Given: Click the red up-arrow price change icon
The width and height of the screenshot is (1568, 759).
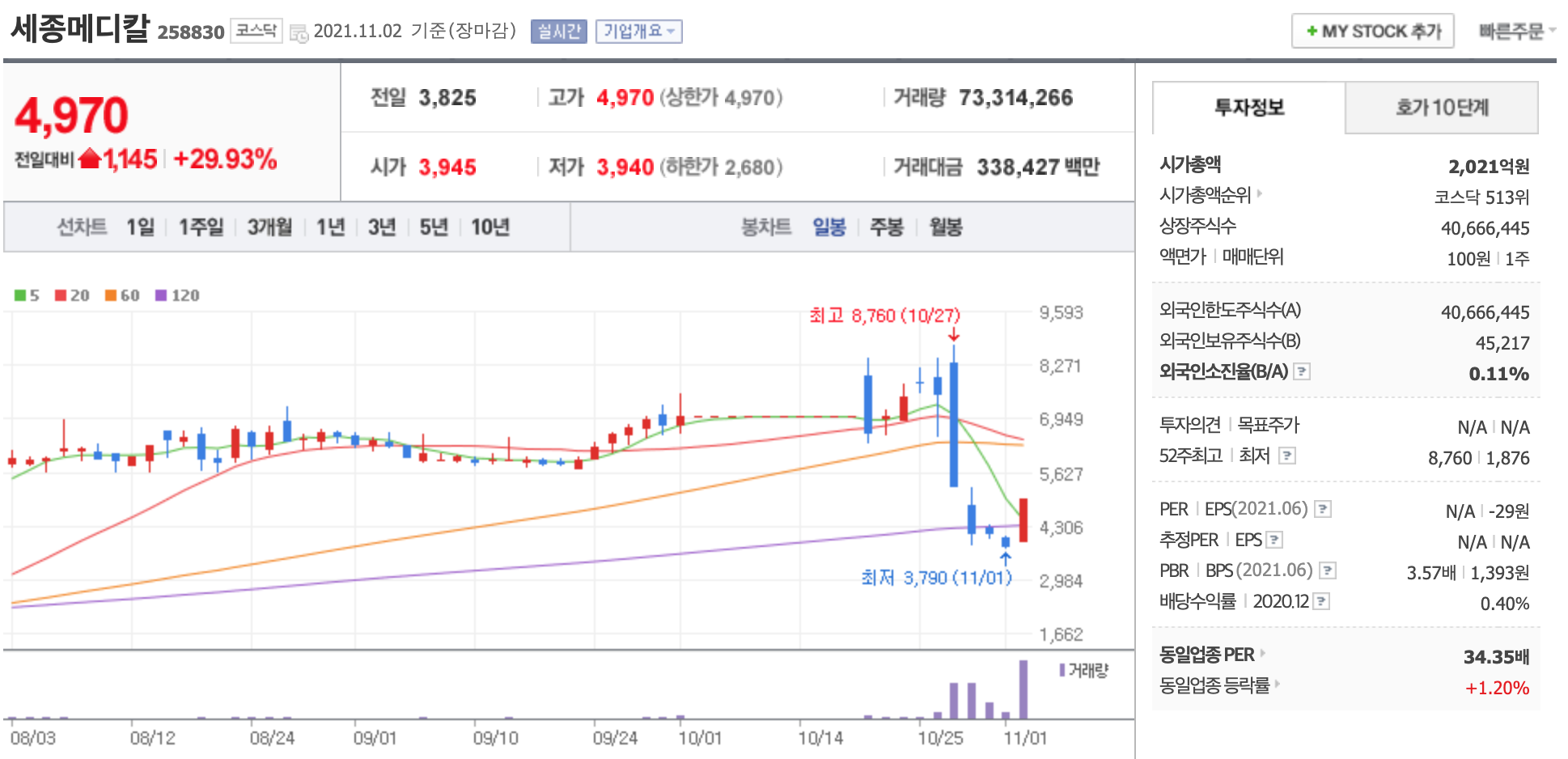Looking at the screenshot, I should tap(90, 158).
